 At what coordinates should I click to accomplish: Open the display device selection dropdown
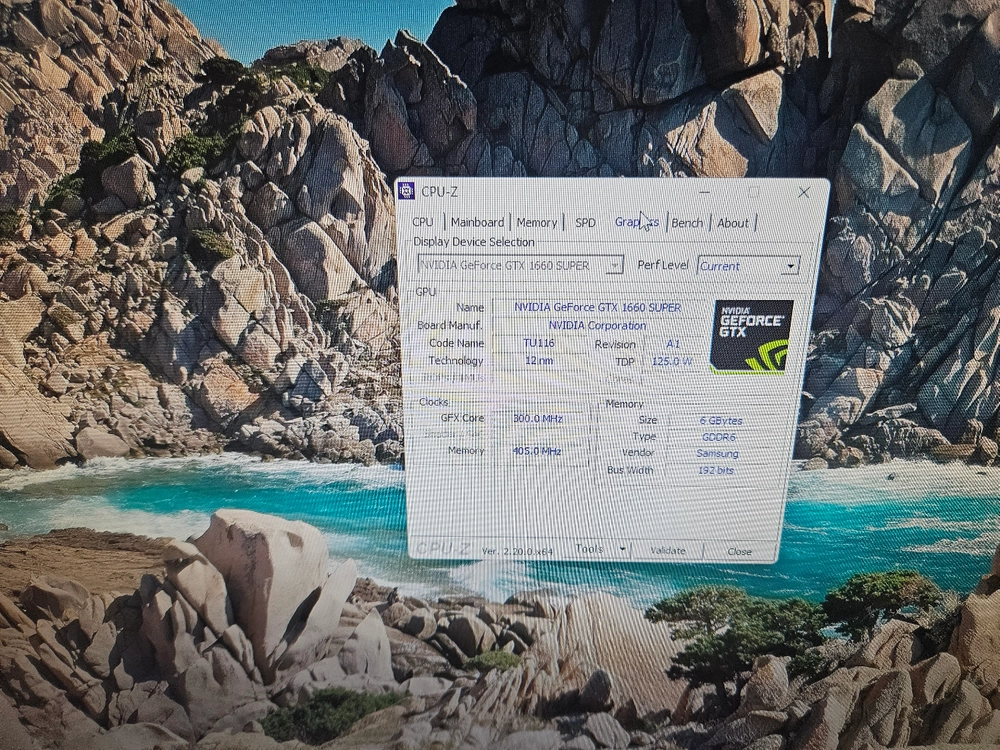click(x=520, y=265)
